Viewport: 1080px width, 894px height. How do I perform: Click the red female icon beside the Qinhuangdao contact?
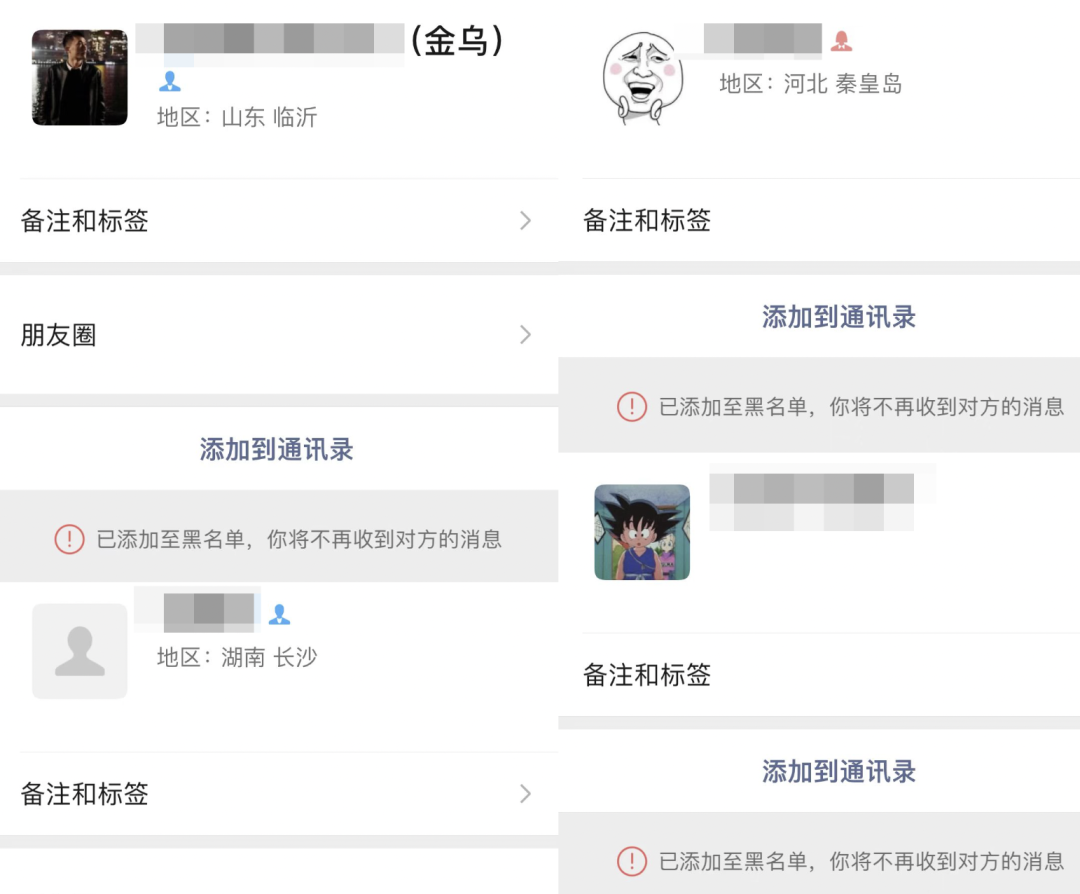pyautogui.click(x=841, y=41)
